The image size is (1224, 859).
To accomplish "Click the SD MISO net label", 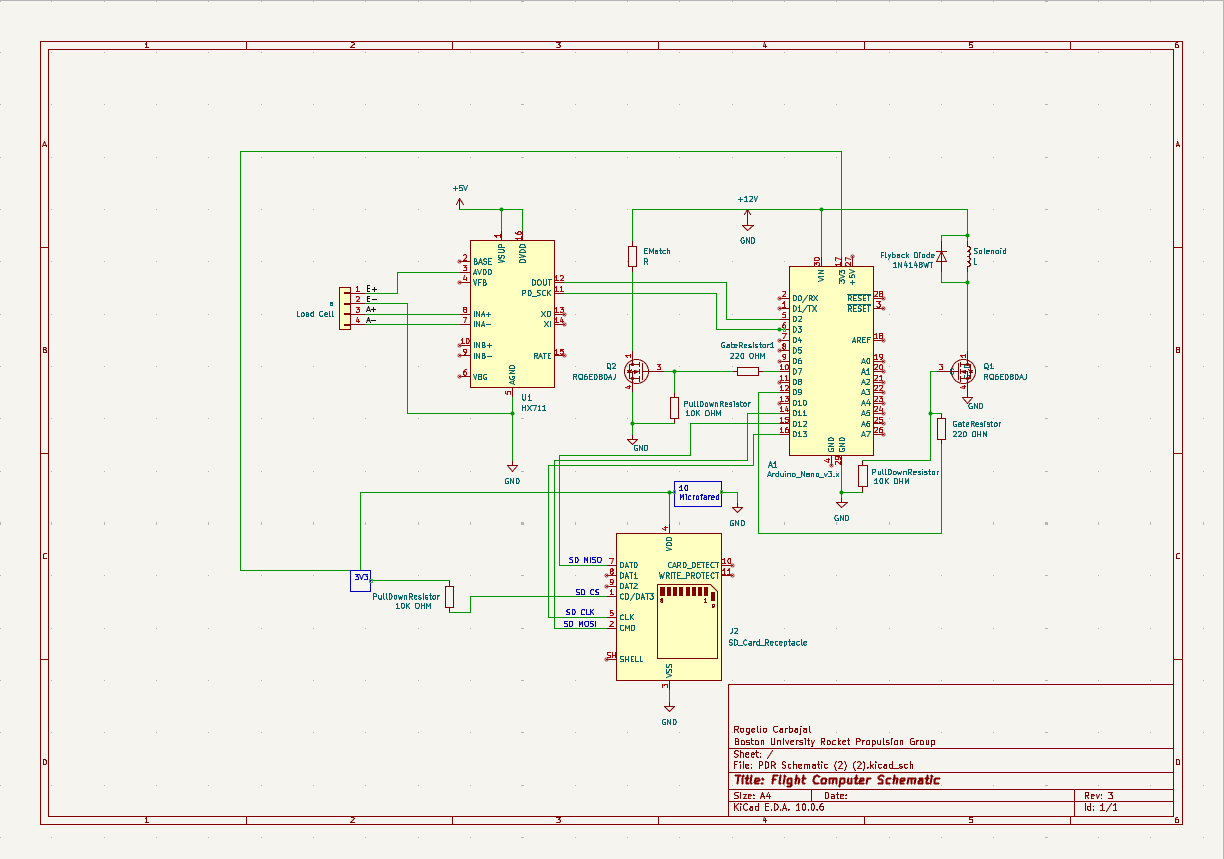I will click(585, 561).
